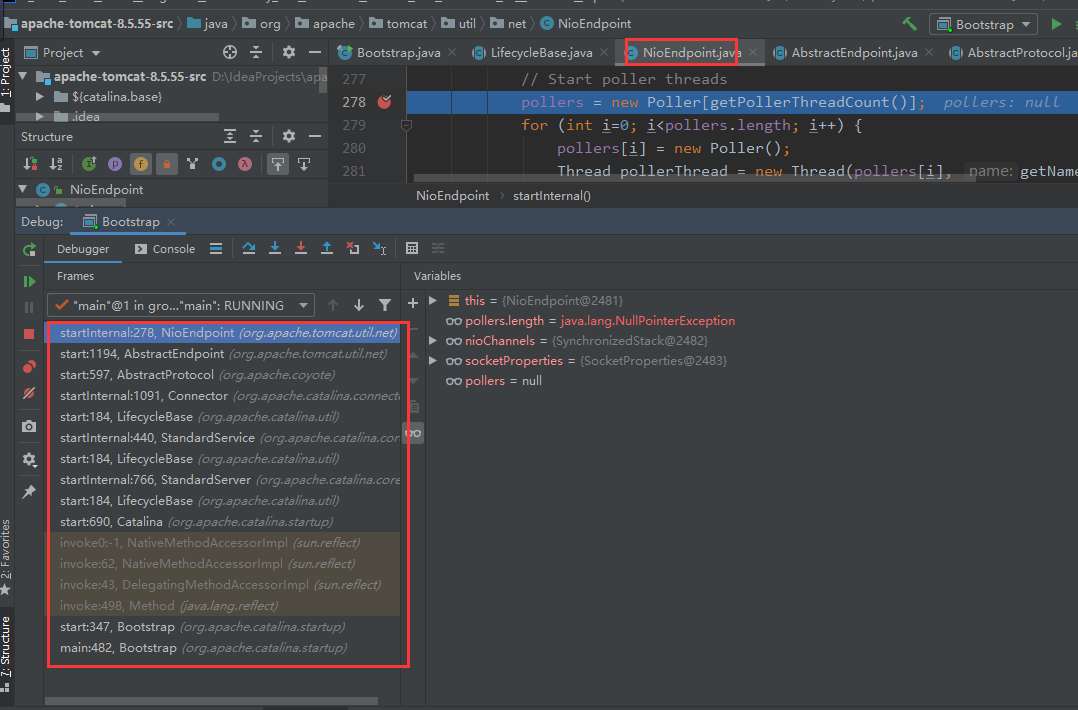Toggle show lambdas in Structure
The image size is (1078, 710).
tap(245, 164)
